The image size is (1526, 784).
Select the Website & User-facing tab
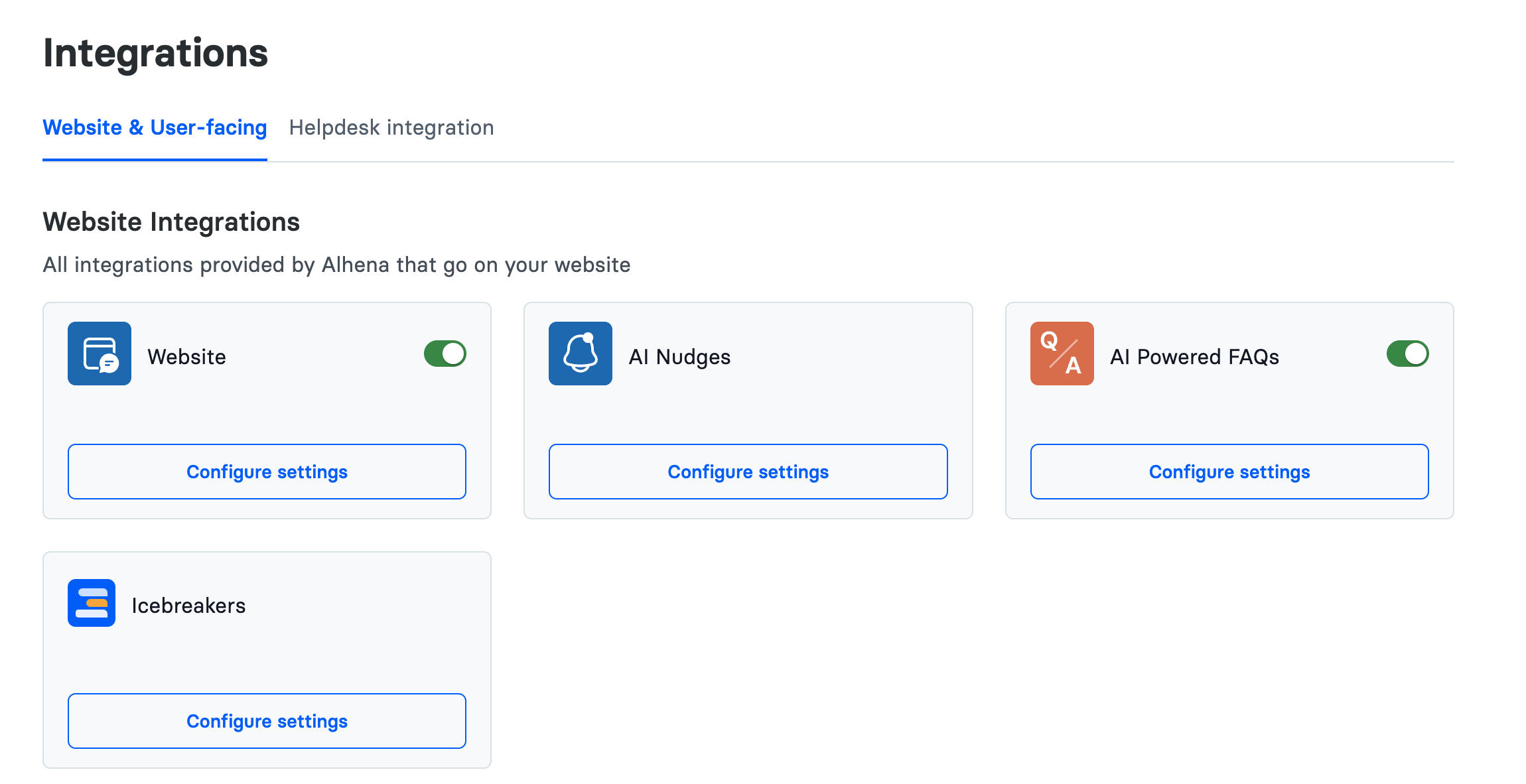[x=155, y=127]
